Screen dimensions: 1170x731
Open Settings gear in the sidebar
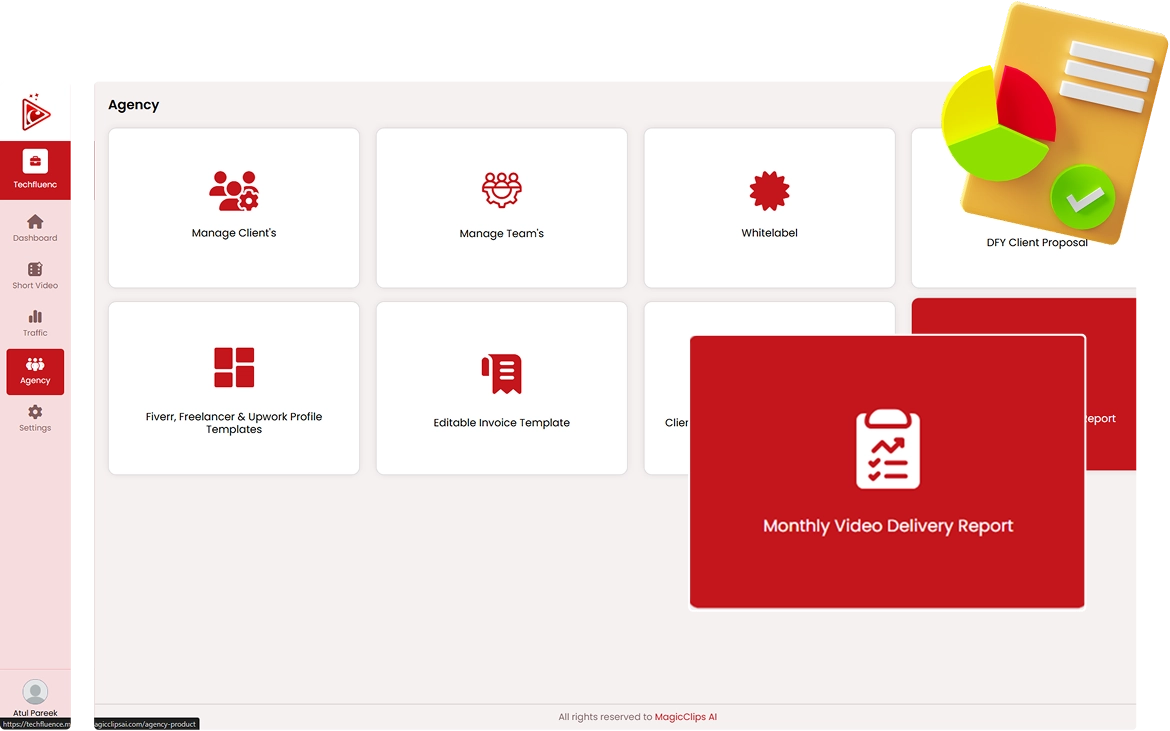point(35,412)
